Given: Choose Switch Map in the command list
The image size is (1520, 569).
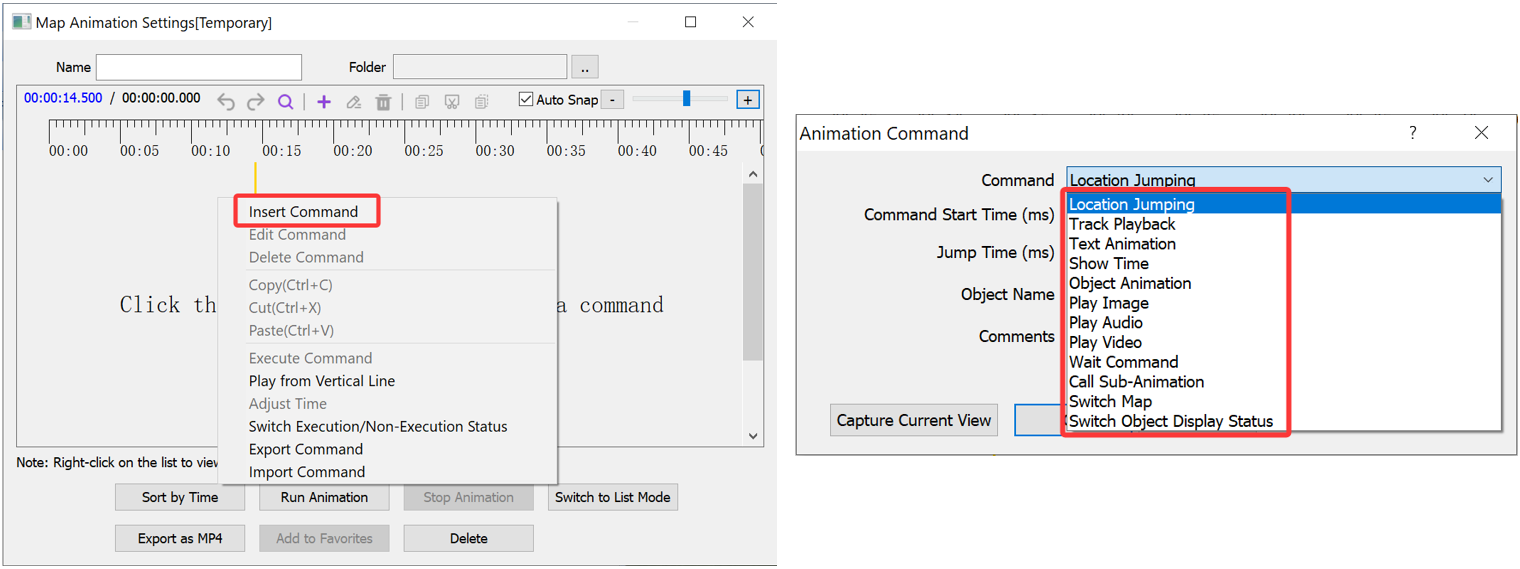Looking at the screenshot, I should (x=1110, y=401).
